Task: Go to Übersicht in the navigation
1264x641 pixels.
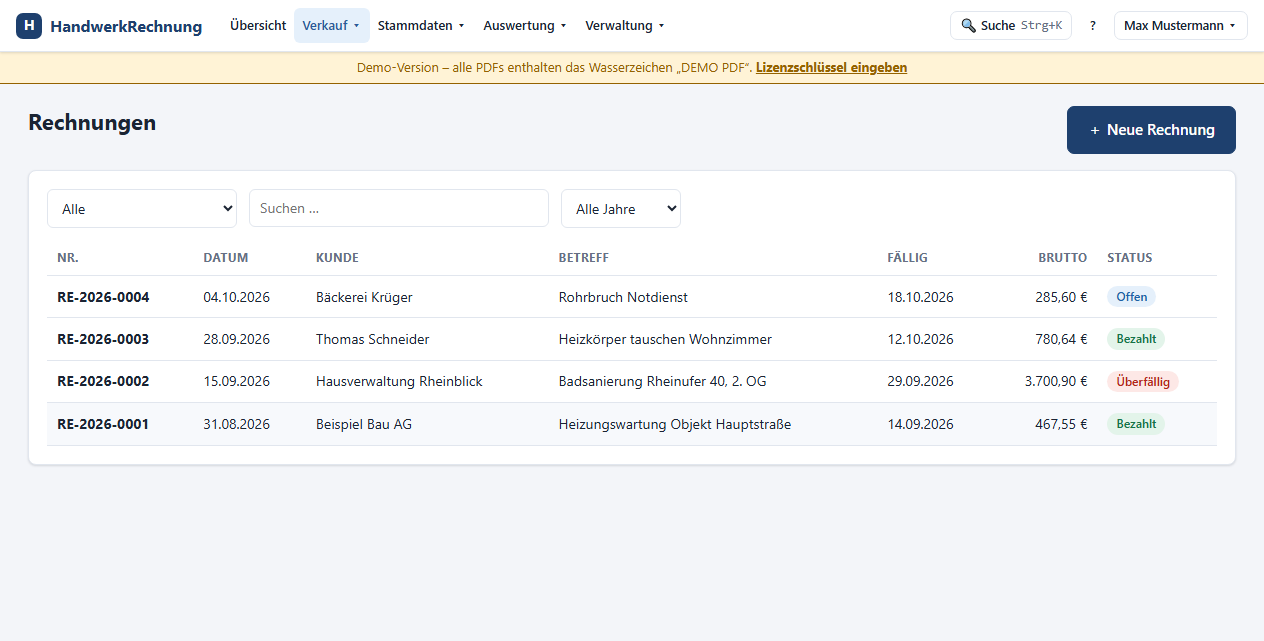Action: click(258, 26)
